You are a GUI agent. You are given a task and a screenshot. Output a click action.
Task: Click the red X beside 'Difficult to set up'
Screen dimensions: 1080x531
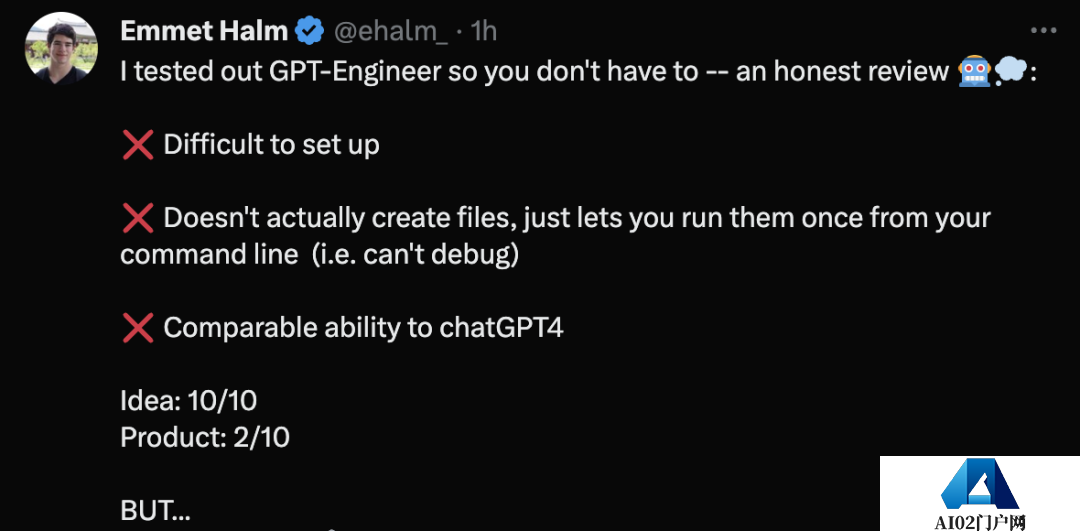(x=137, y=145)
